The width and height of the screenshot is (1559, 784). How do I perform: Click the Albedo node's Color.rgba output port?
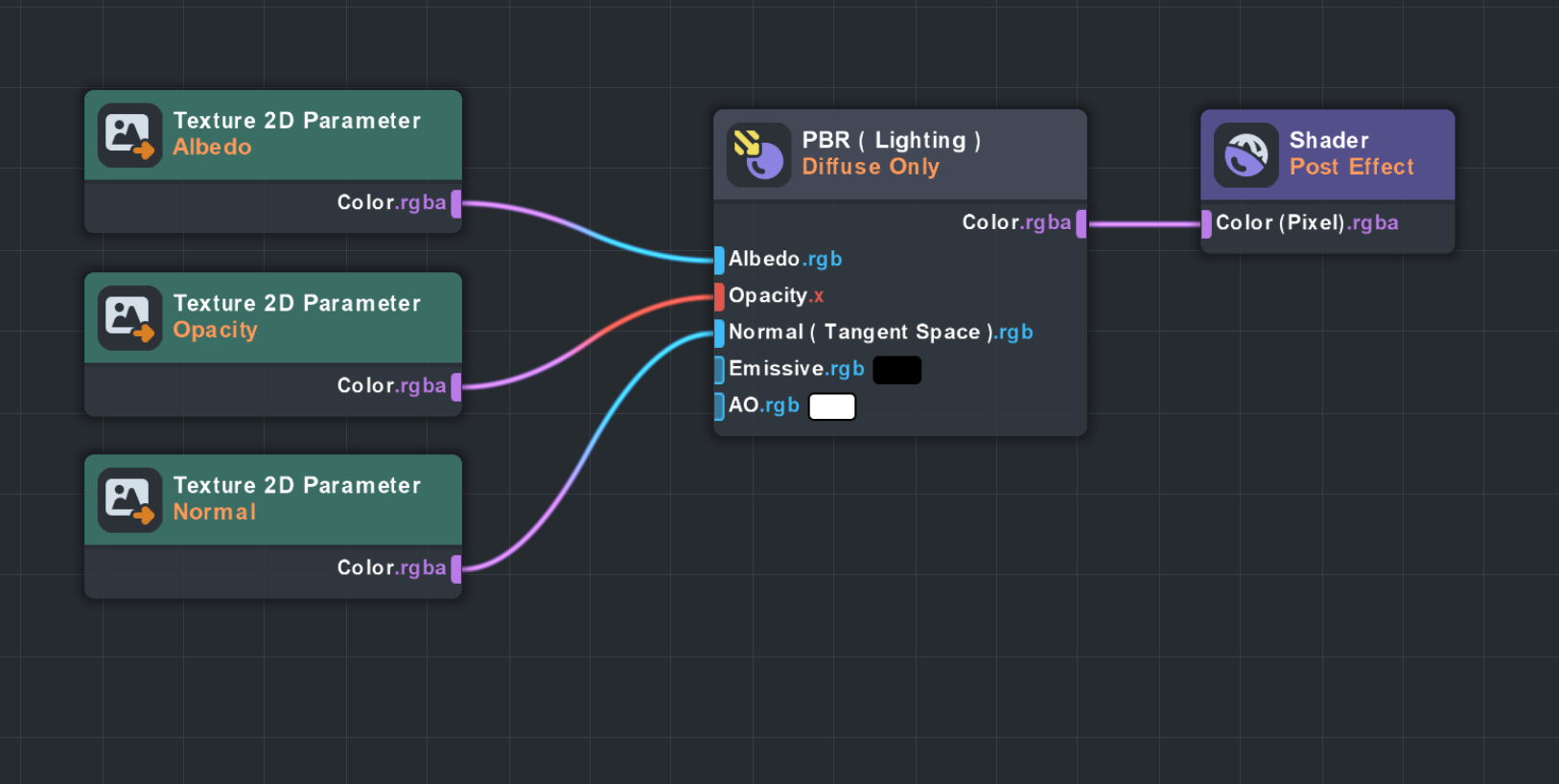(x=456, y=203)
